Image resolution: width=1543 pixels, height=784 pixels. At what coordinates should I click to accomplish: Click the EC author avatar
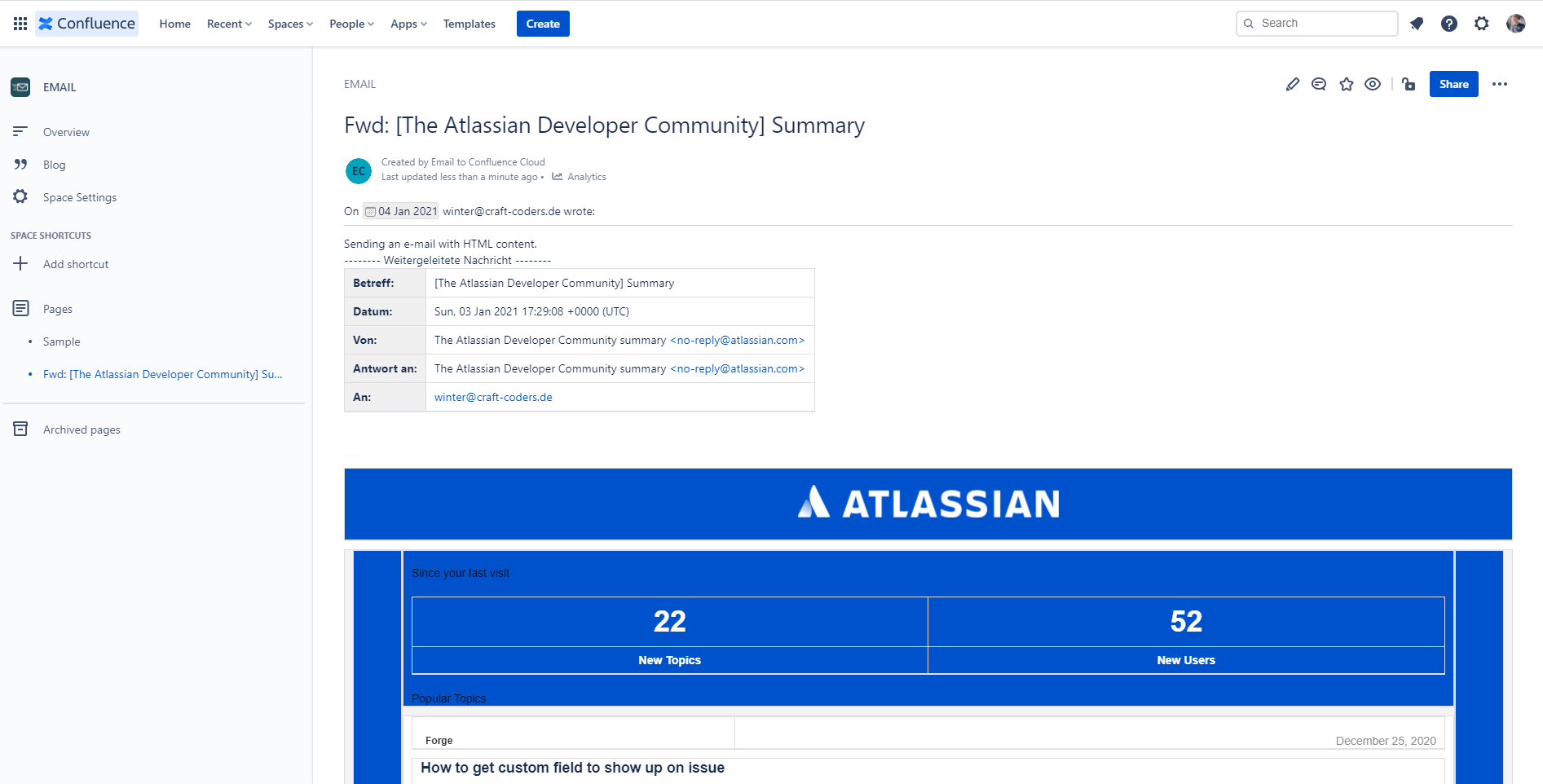coord(359,170)
